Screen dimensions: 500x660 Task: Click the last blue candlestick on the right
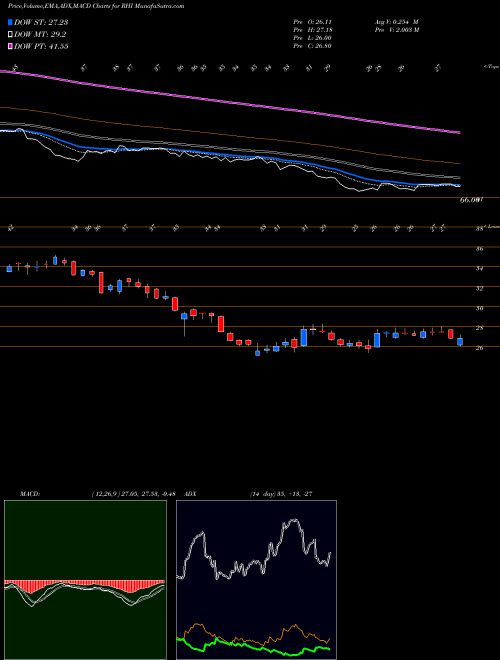click(460, 341)
